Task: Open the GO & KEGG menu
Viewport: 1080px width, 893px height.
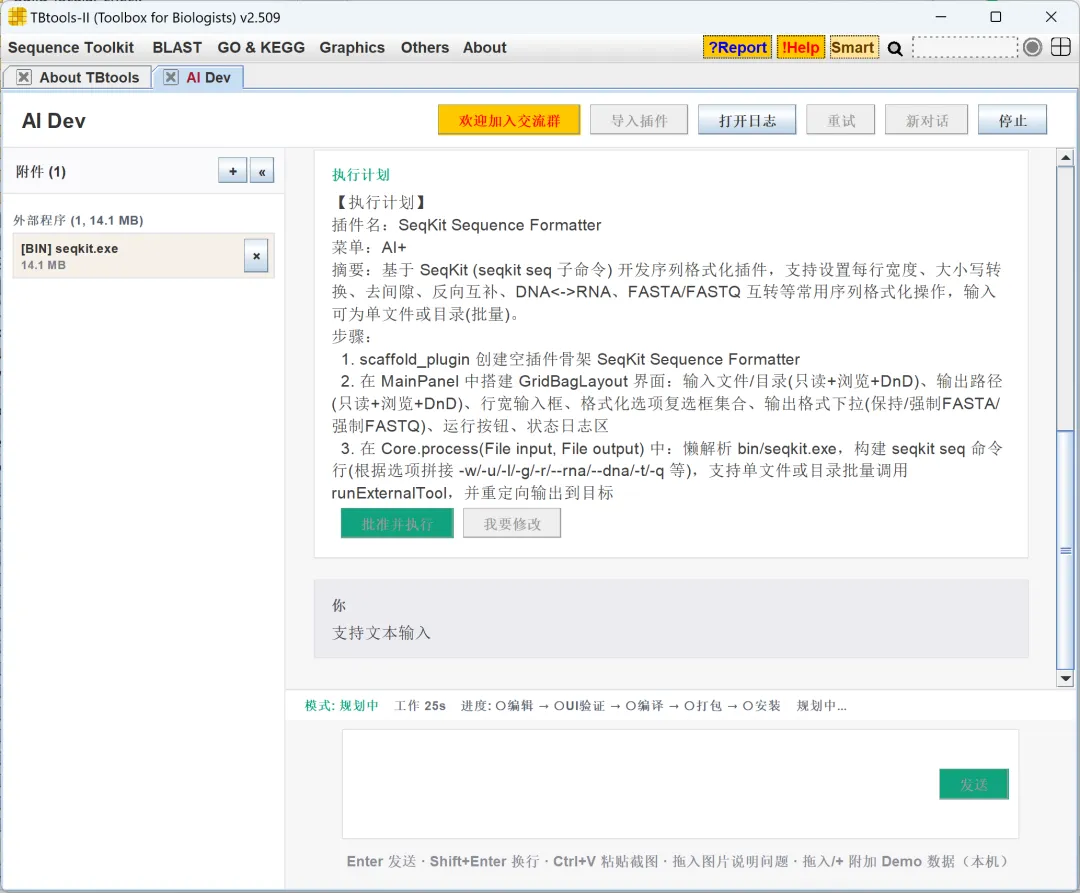Action: pyautogui.click(x=261, y=48)
